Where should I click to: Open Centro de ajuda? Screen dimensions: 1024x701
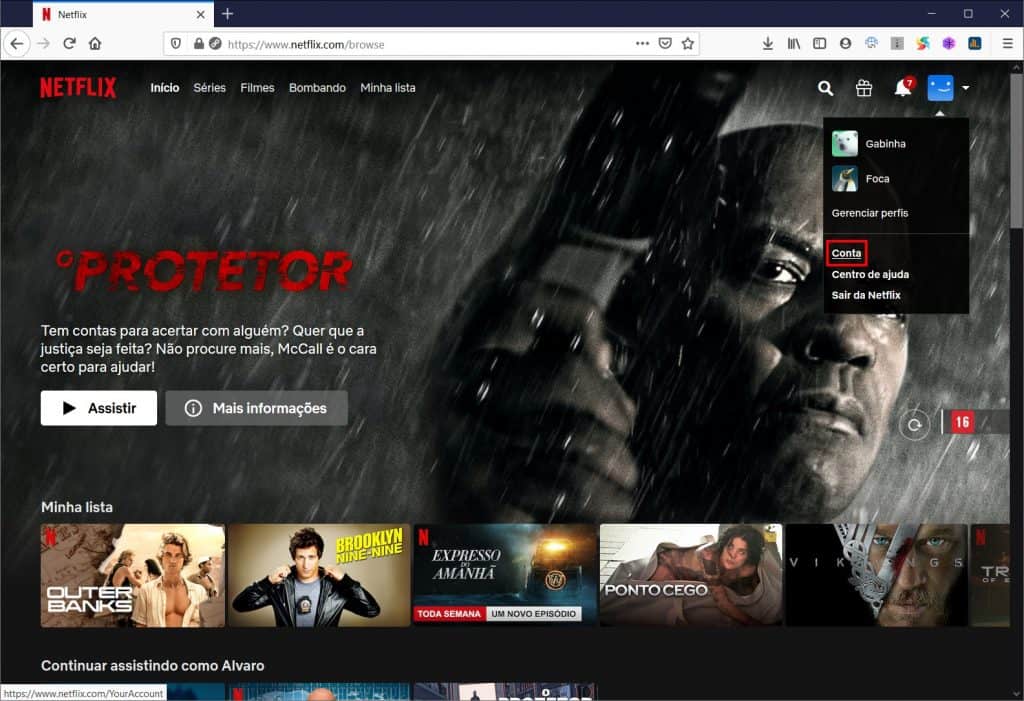click(870, 274)
